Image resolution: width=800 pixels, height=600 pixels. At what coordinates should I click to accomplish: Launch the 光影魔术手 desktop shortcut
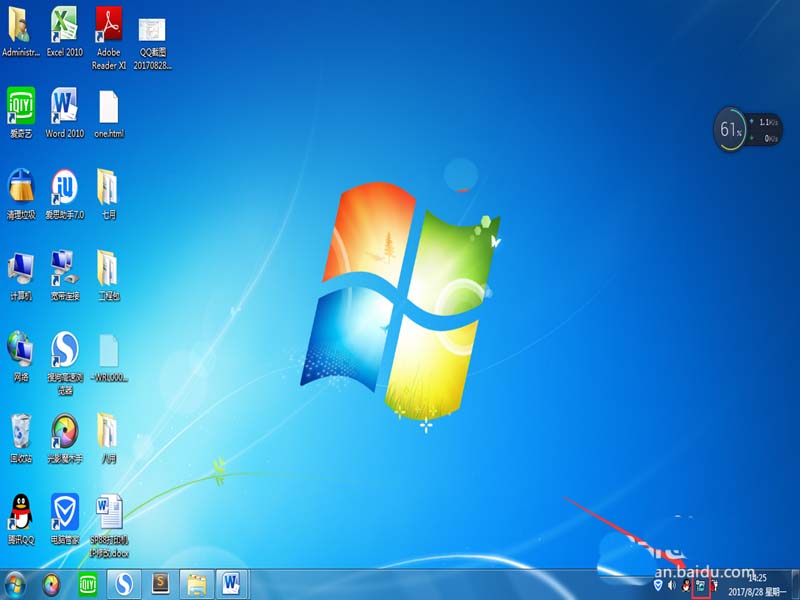point(65,438)
